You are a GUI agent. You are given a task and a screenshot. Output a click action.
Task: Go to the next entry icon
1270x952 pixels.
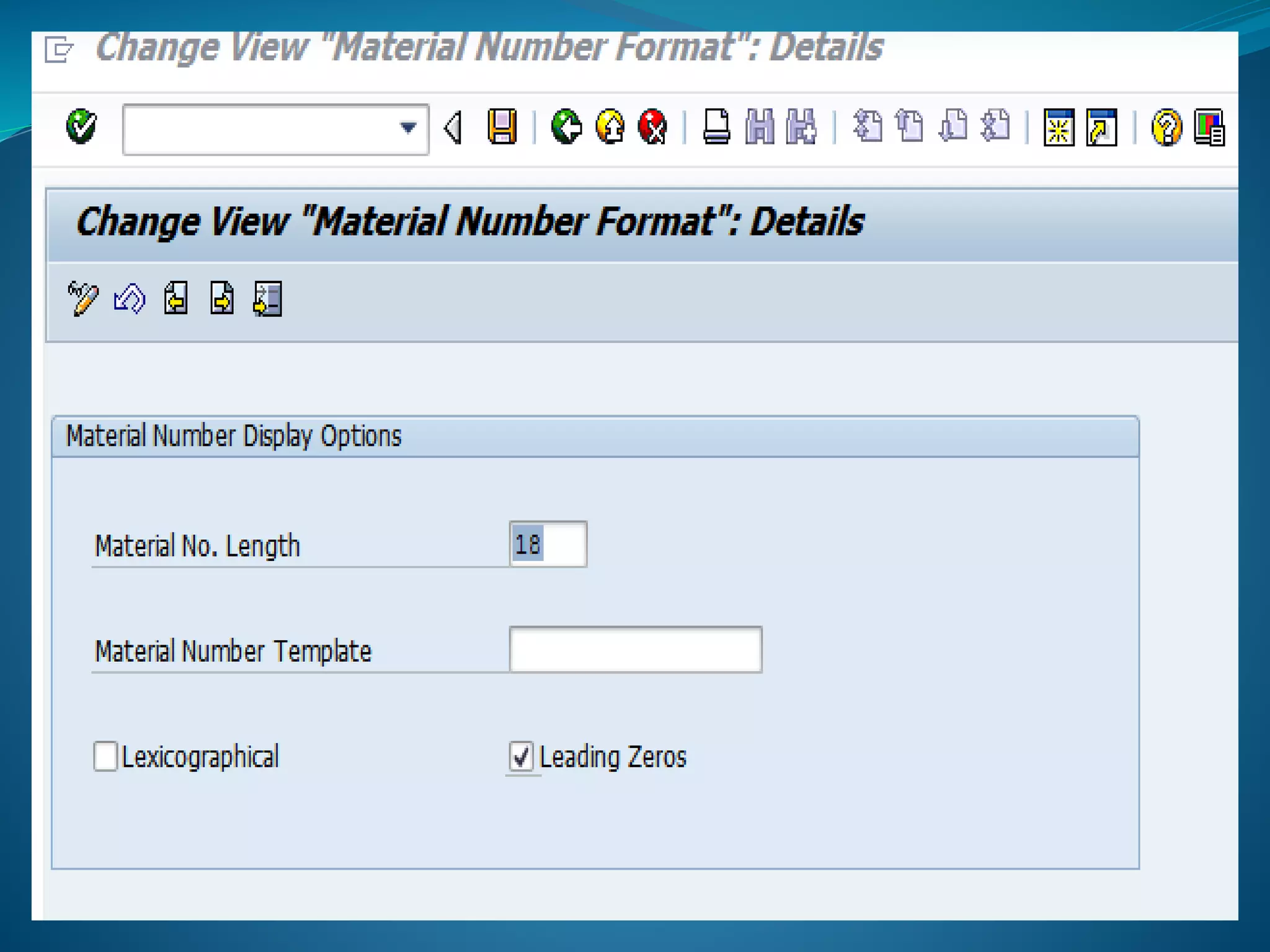(x=222, y=299)
